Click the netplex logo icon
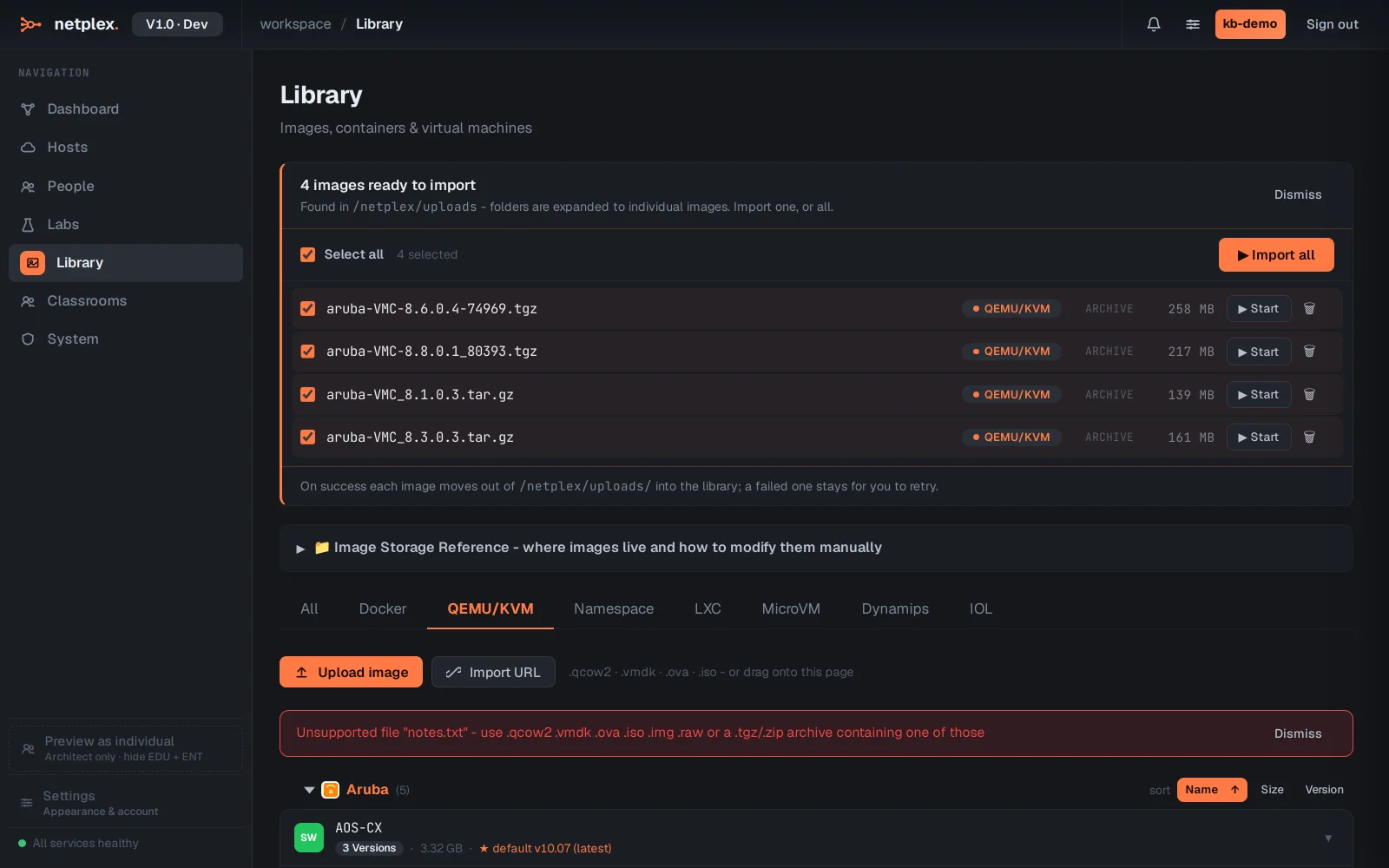 point(30,24)
